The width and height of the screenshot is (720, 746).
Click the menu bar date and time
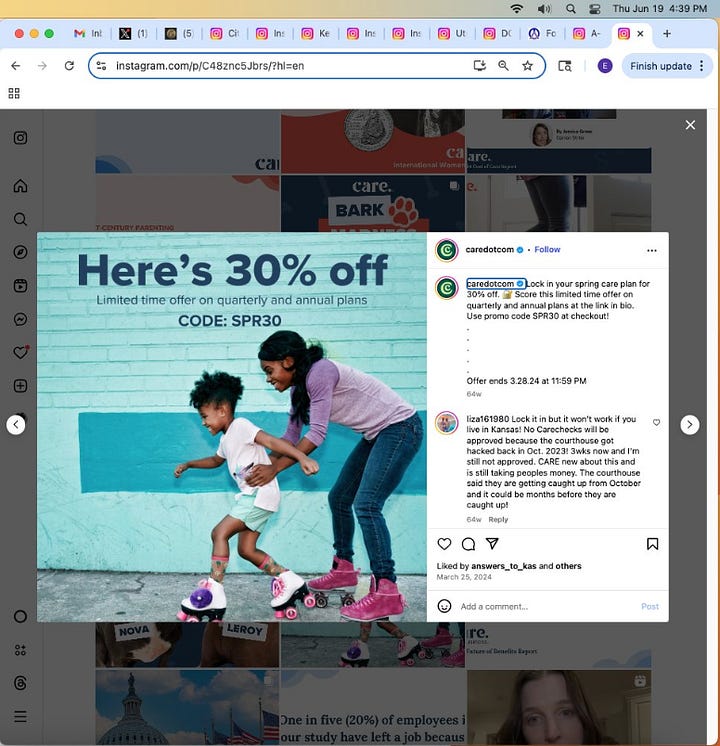pyautogui.click(x=660, y=9)
